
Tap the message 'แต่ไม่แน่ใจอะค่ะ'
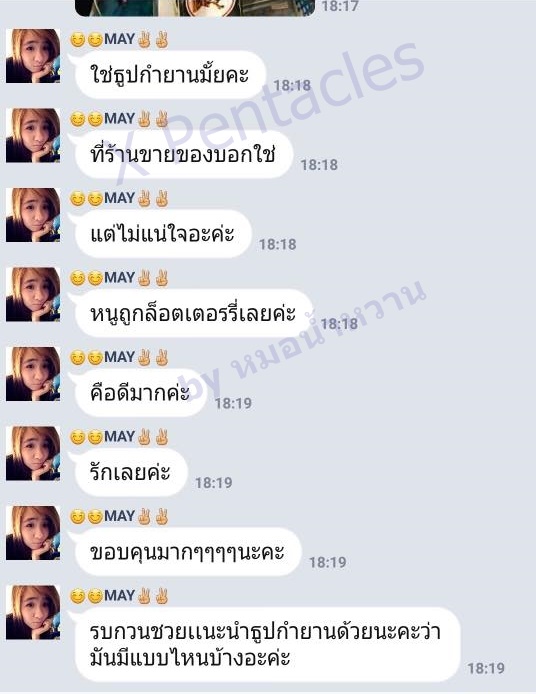[163, 234]
